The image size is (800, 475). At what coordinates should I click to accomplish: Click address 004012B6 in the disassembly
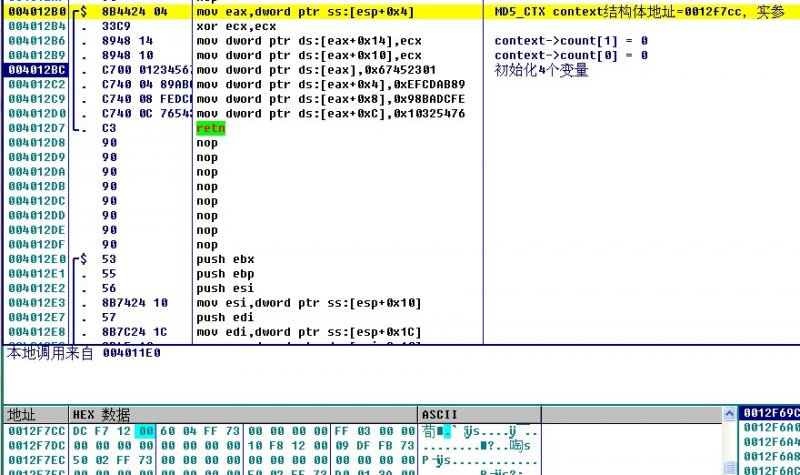pyautogui.click(x=37, y=41)
